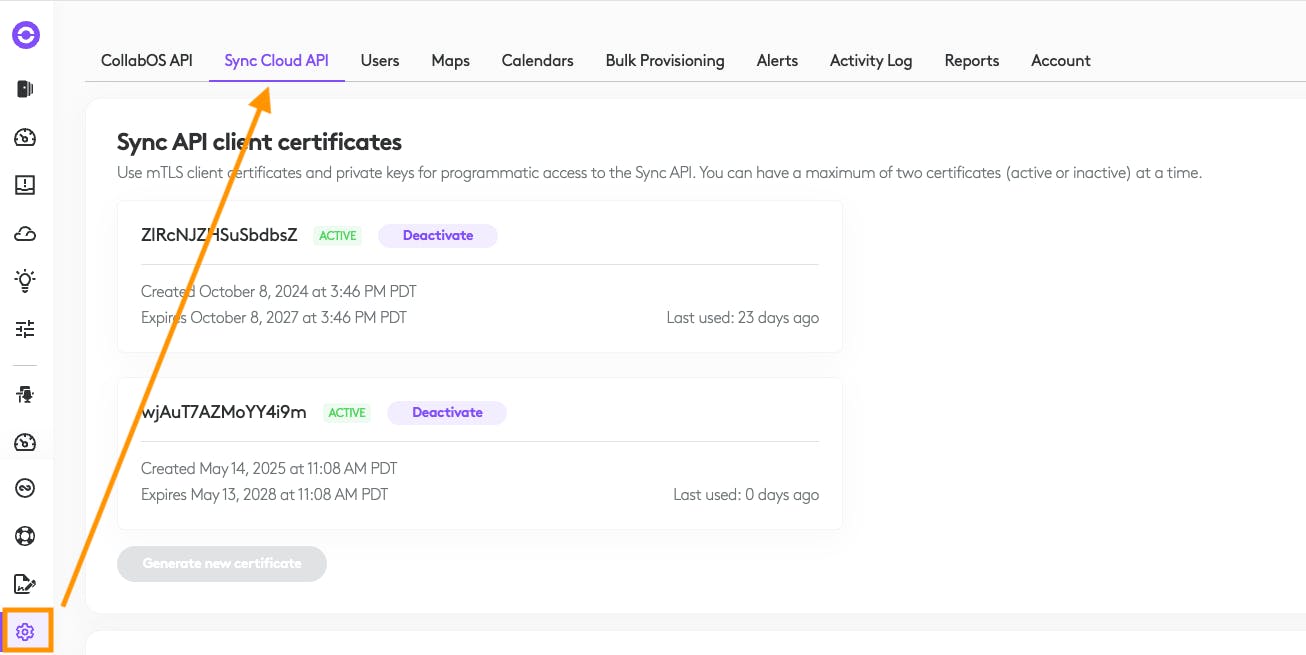The image size is (1306, 655).
Task: Open the lower gauge icon in sidebar
Action: click(26, 442)
